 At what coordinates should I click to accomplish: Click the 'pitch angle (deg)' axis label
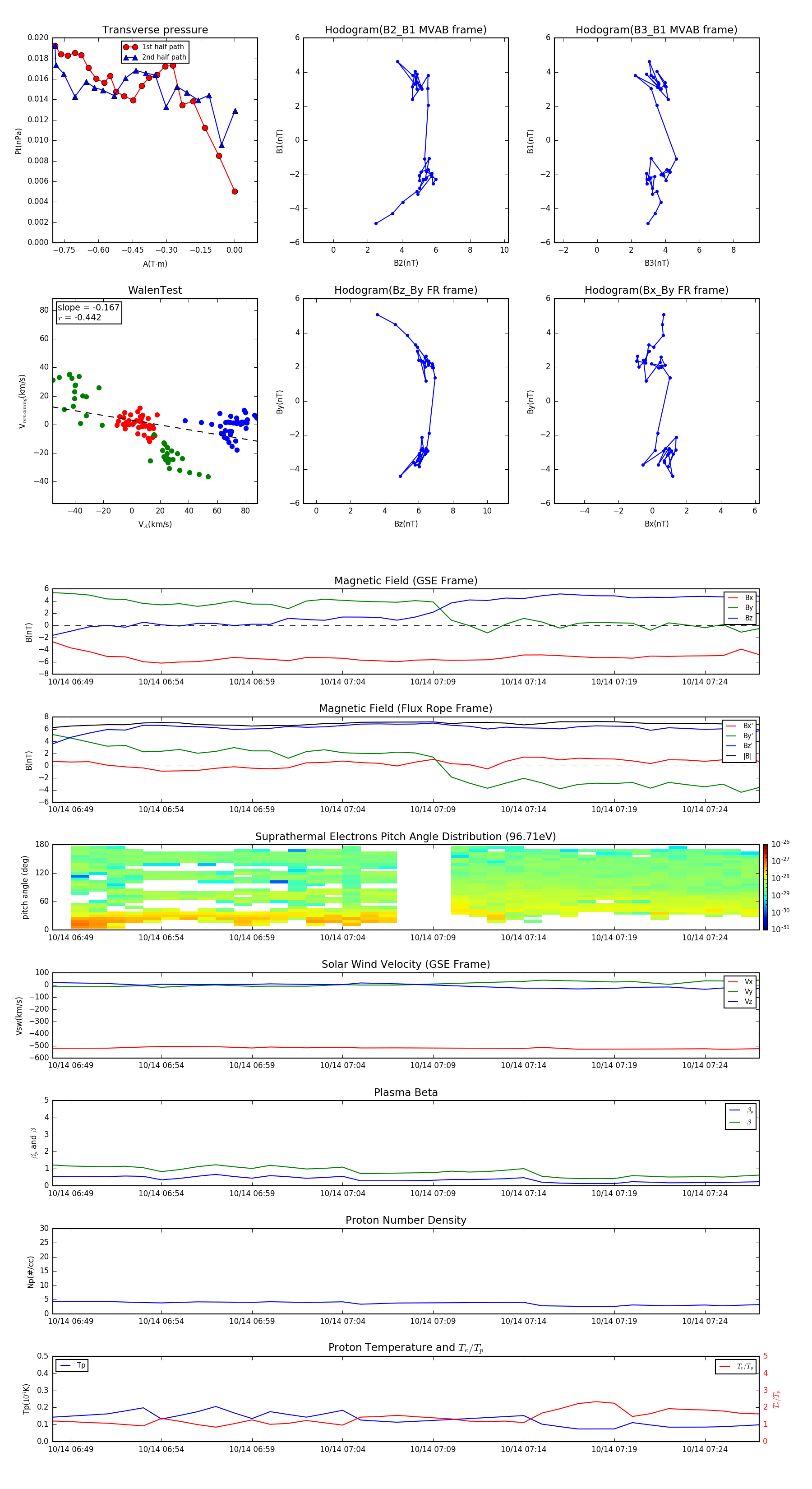click(x=25, y=887)
